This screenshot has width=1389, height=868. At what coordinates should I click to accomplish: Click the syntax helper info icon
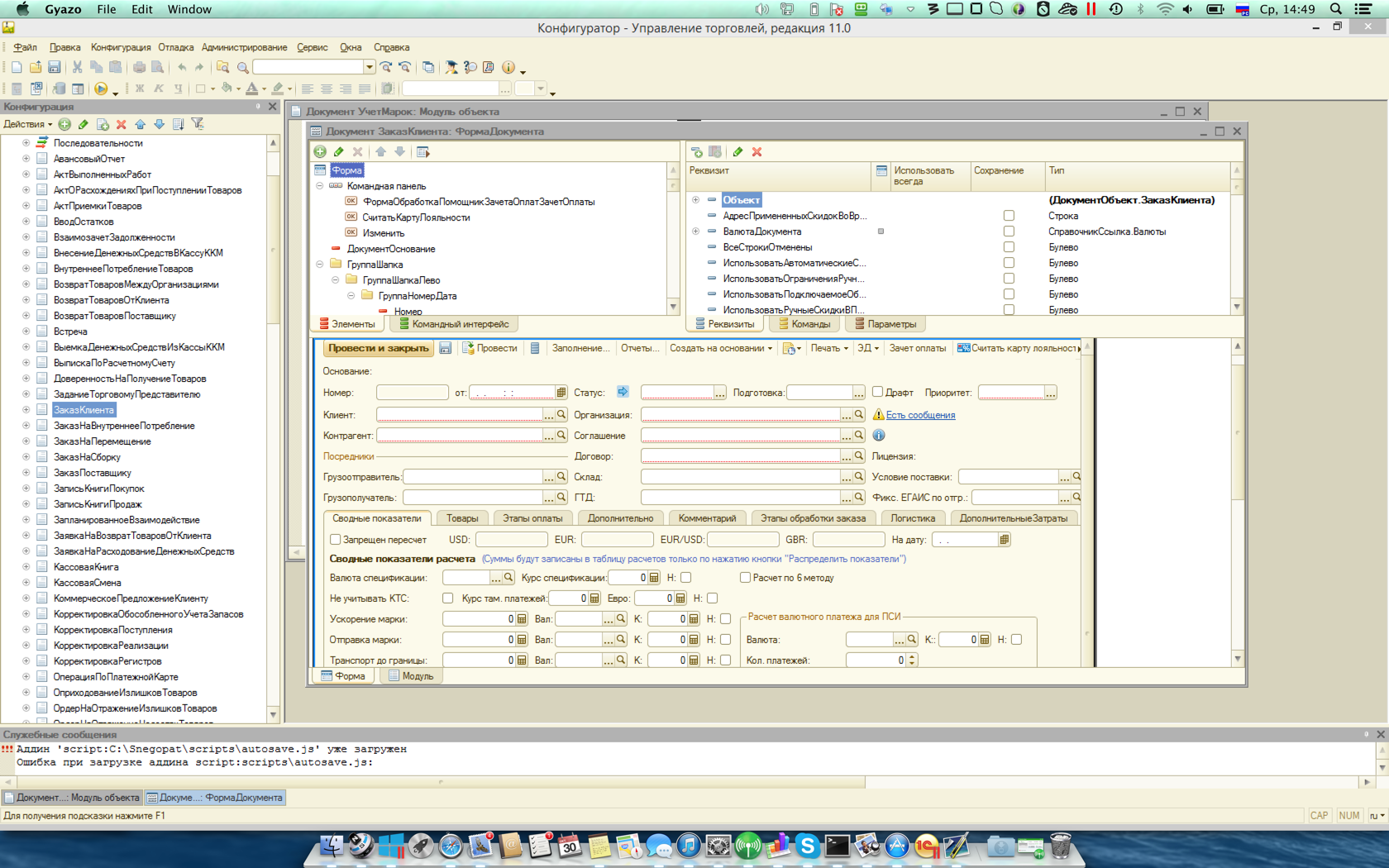coord(508,67)
